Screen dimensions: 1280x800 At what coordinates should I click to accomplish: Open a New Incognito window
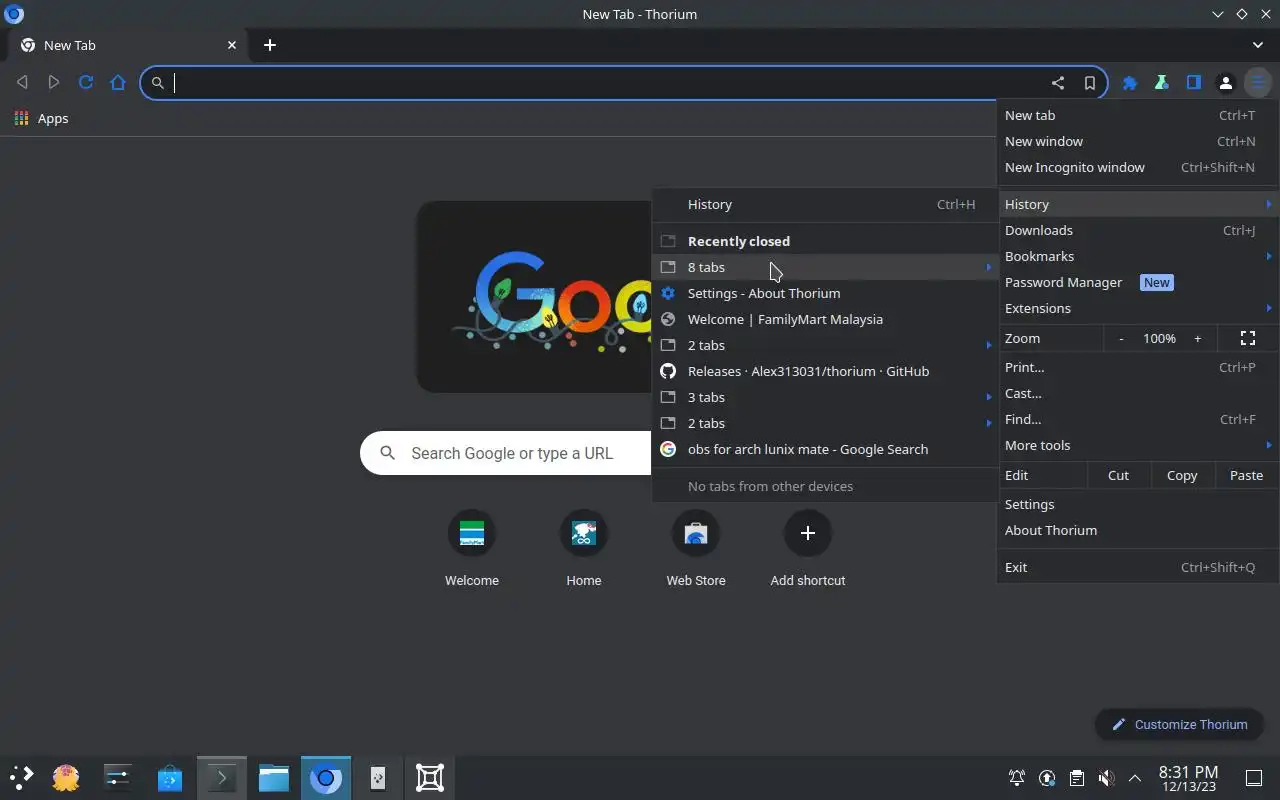click(1138, 167)
